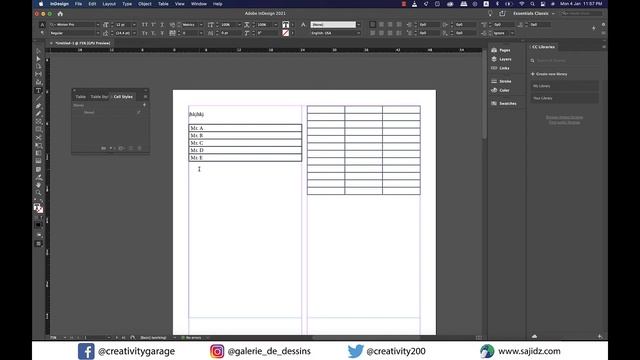Click the CC Libraries panel tab
This screenshot has height=360, width=640.
point(543,47)
